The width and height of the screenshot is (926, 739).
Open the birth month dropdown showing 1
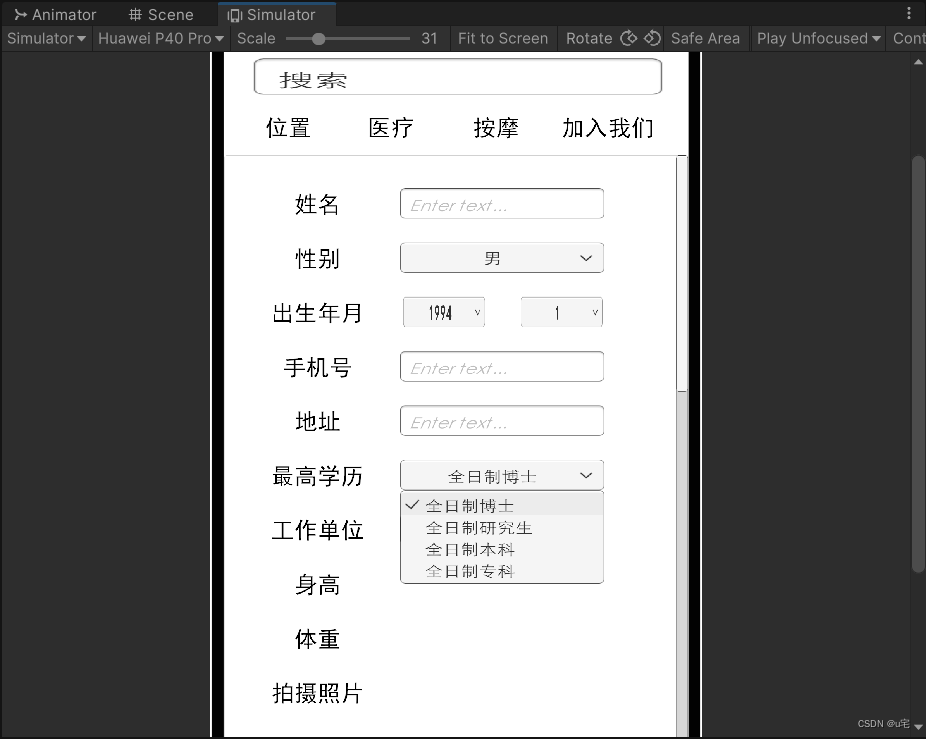(x=561, y=312)
